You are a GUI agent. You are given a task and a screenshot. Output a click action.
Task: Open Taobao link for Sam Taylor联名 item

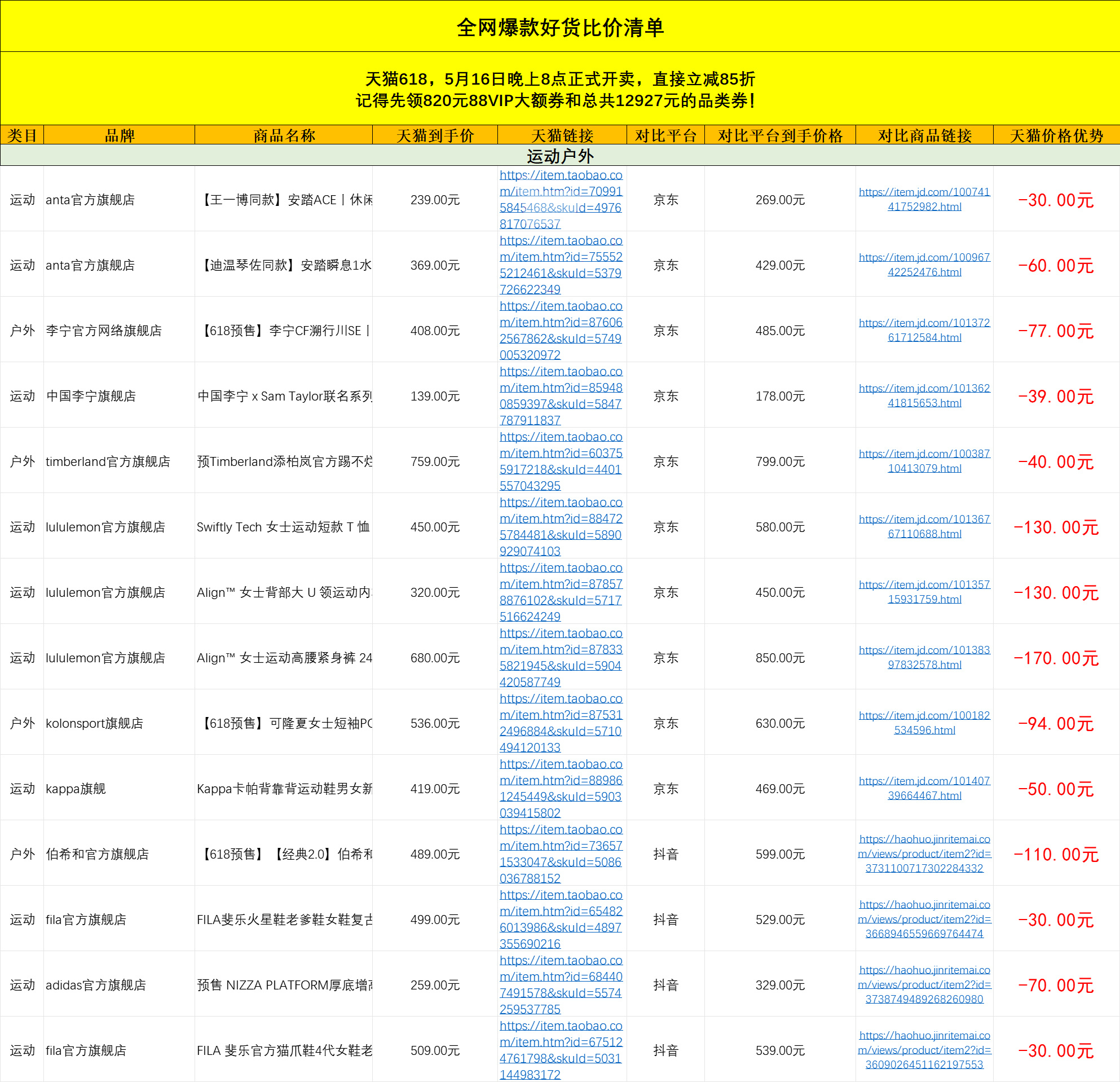[x=561, y=396]
